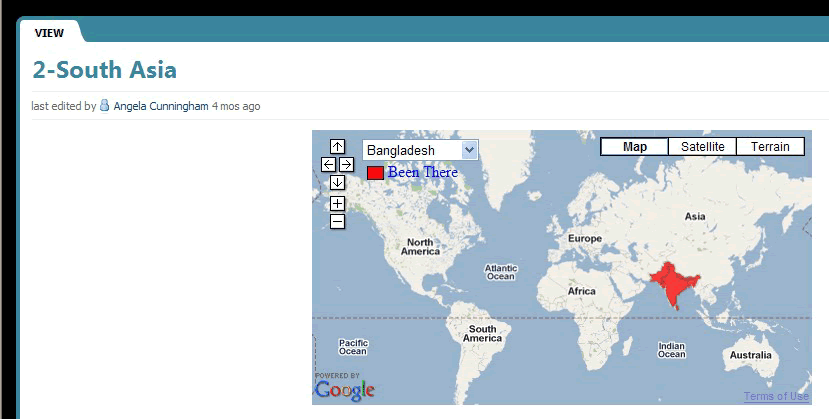Image resolution: width=829 pixels, height=419 pixels.
Task: Click the user avatar icon beside Angela Cunningham
Action: [105, 105]
